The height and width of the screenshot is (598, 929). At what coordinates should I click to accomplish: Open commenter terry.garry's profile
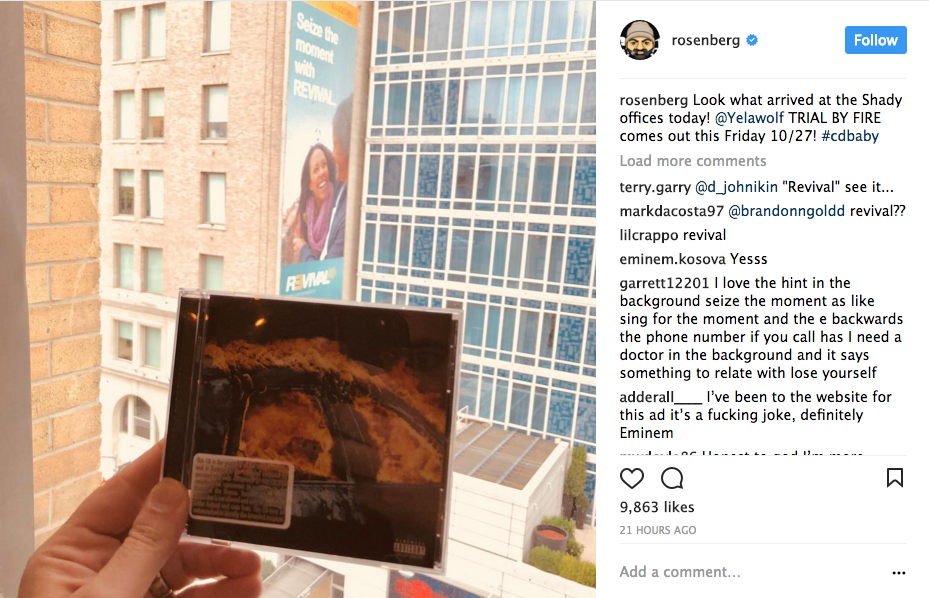(655, 187)
